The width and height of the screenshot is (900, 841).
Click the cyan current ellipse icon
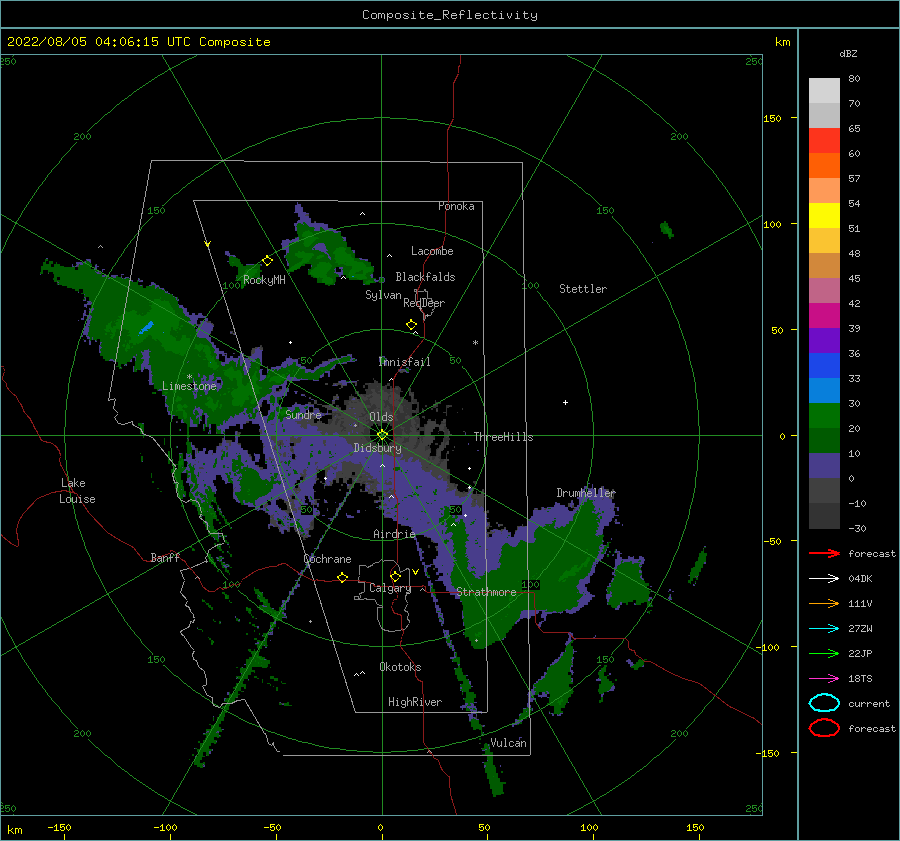click(x=824, y=703)
